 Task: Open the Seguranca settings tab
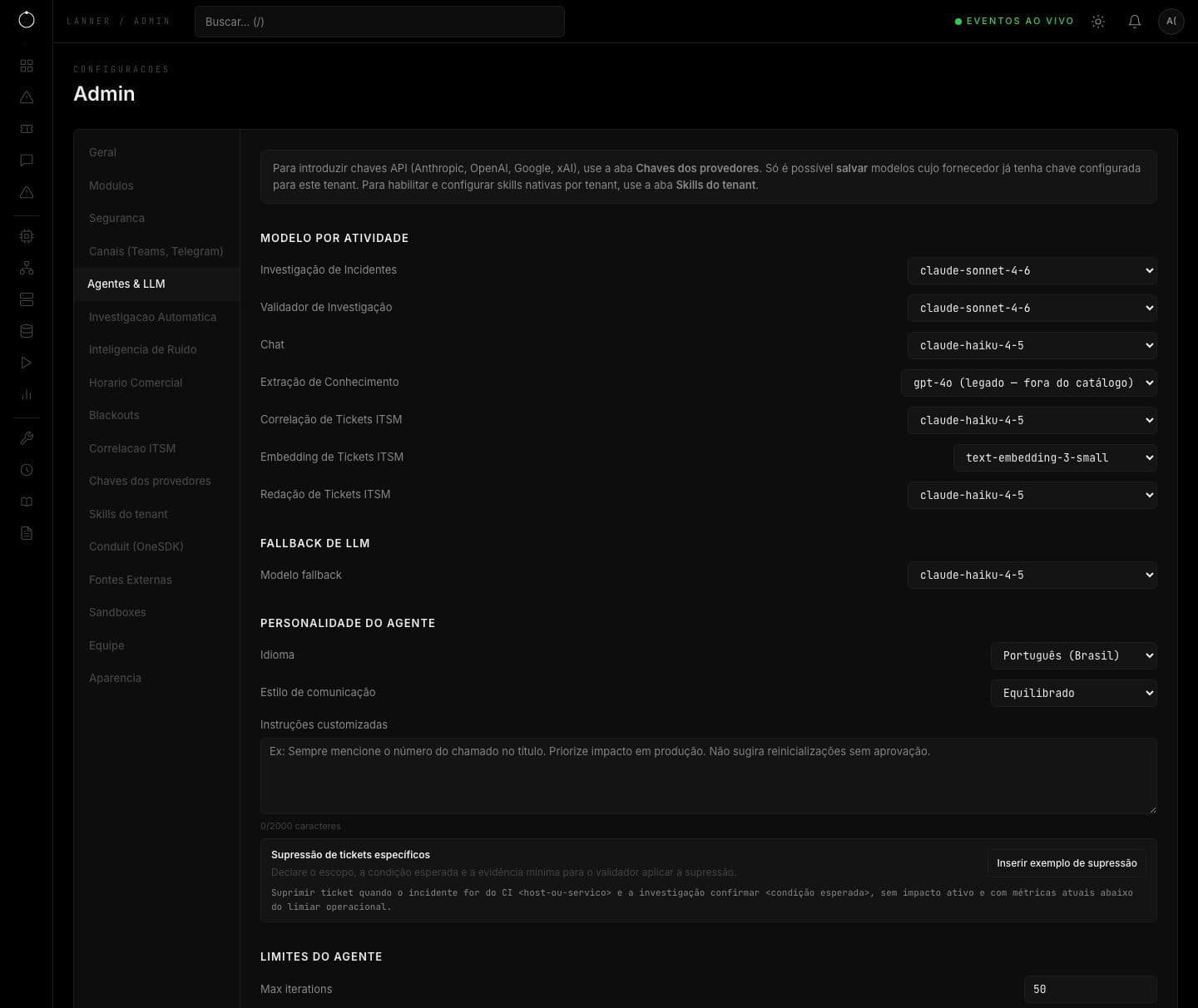click(x=157, y=219)
